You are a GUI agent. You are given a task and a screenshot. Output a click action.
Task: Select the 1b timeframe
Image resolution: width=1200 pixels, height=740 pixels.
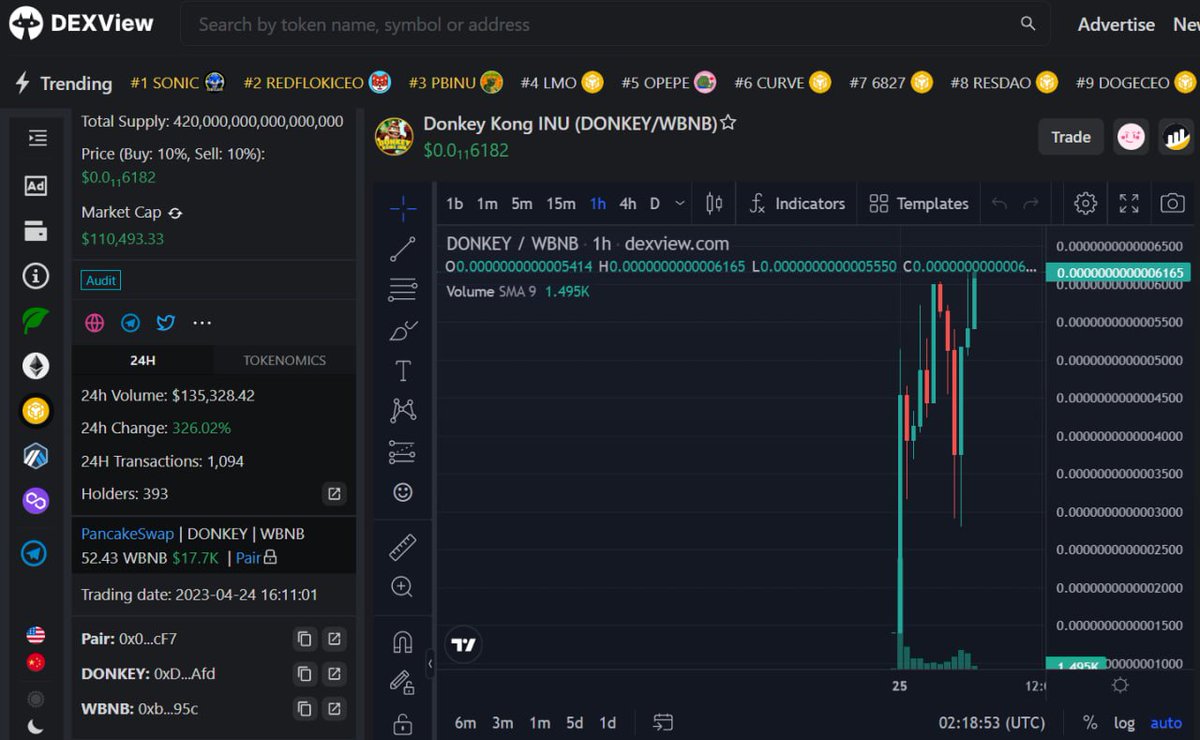click(454, 203)
